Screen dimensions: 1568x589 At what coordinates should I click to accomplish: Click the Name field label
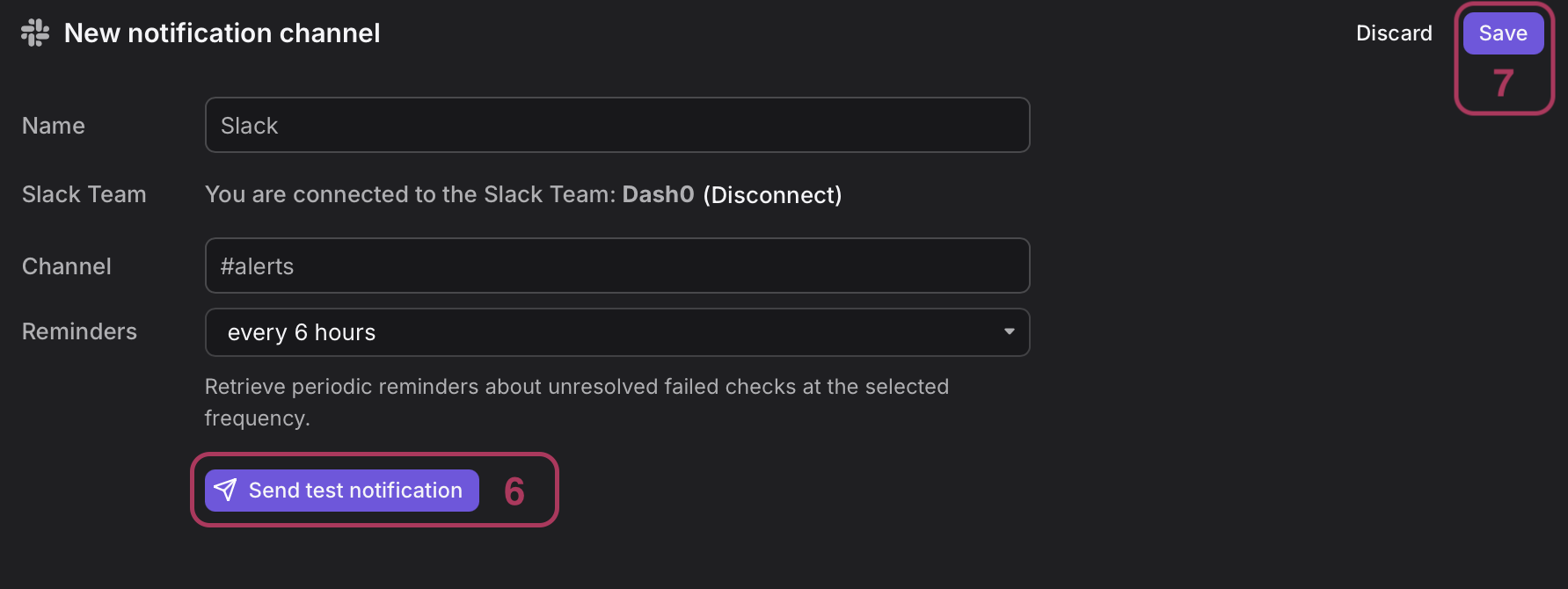pyautogui.click(x=54, y=126)
